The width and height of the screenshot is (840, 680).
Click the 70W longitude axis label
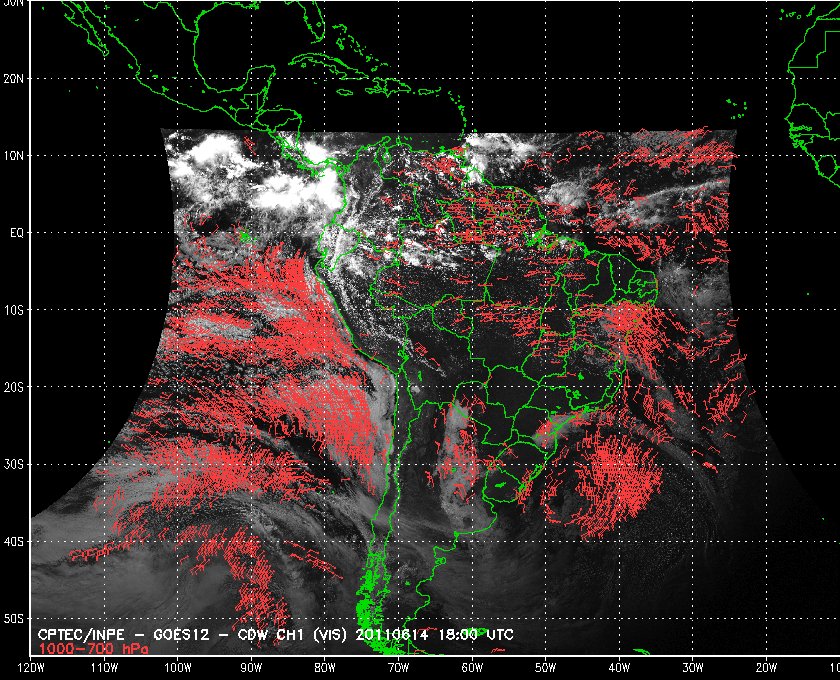[x=399, y=668]
